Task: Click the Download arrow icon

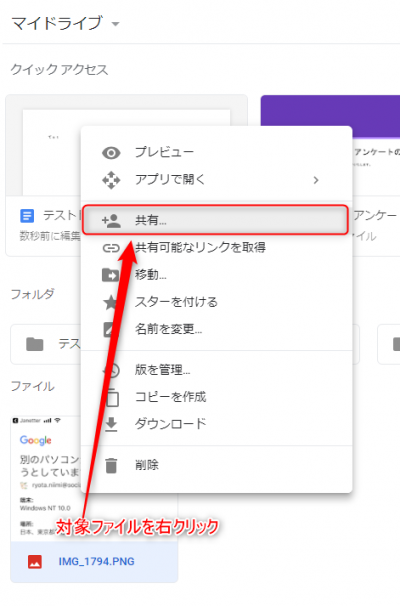Action: pyautogui.click(x=111, y=424)
